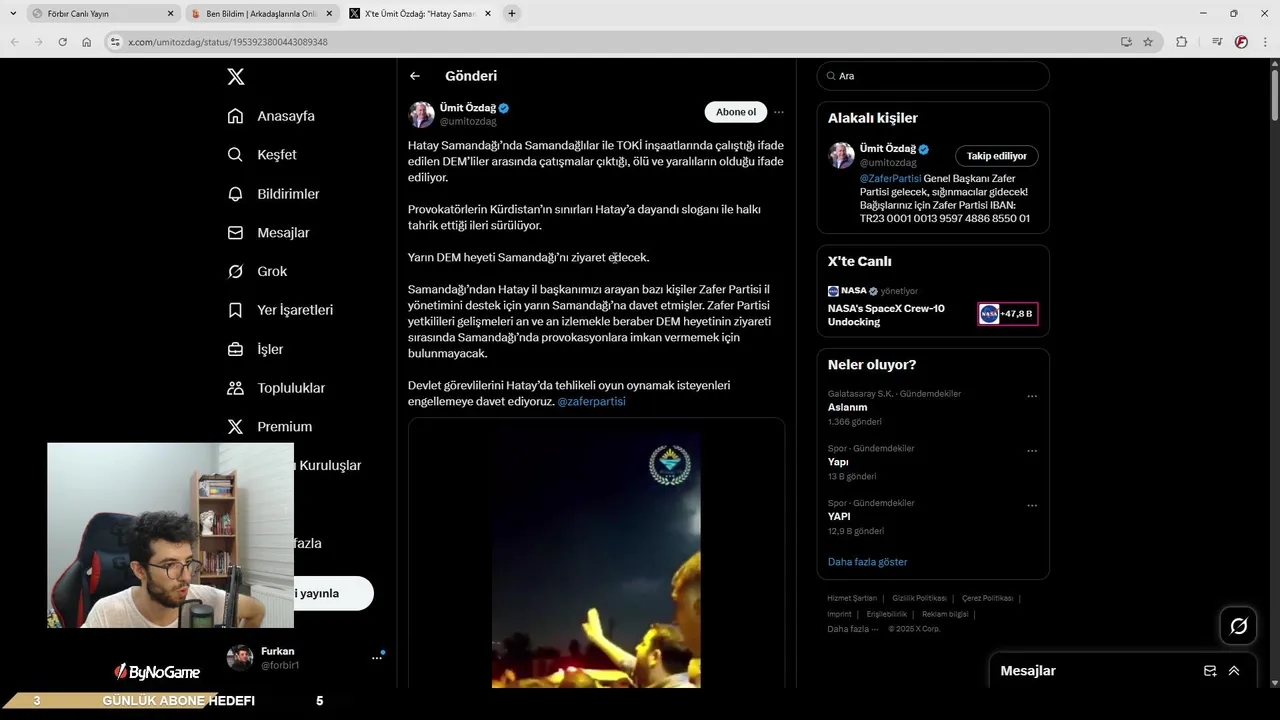Close the Förbir Canlı Yayın tab

coord(170,14)
